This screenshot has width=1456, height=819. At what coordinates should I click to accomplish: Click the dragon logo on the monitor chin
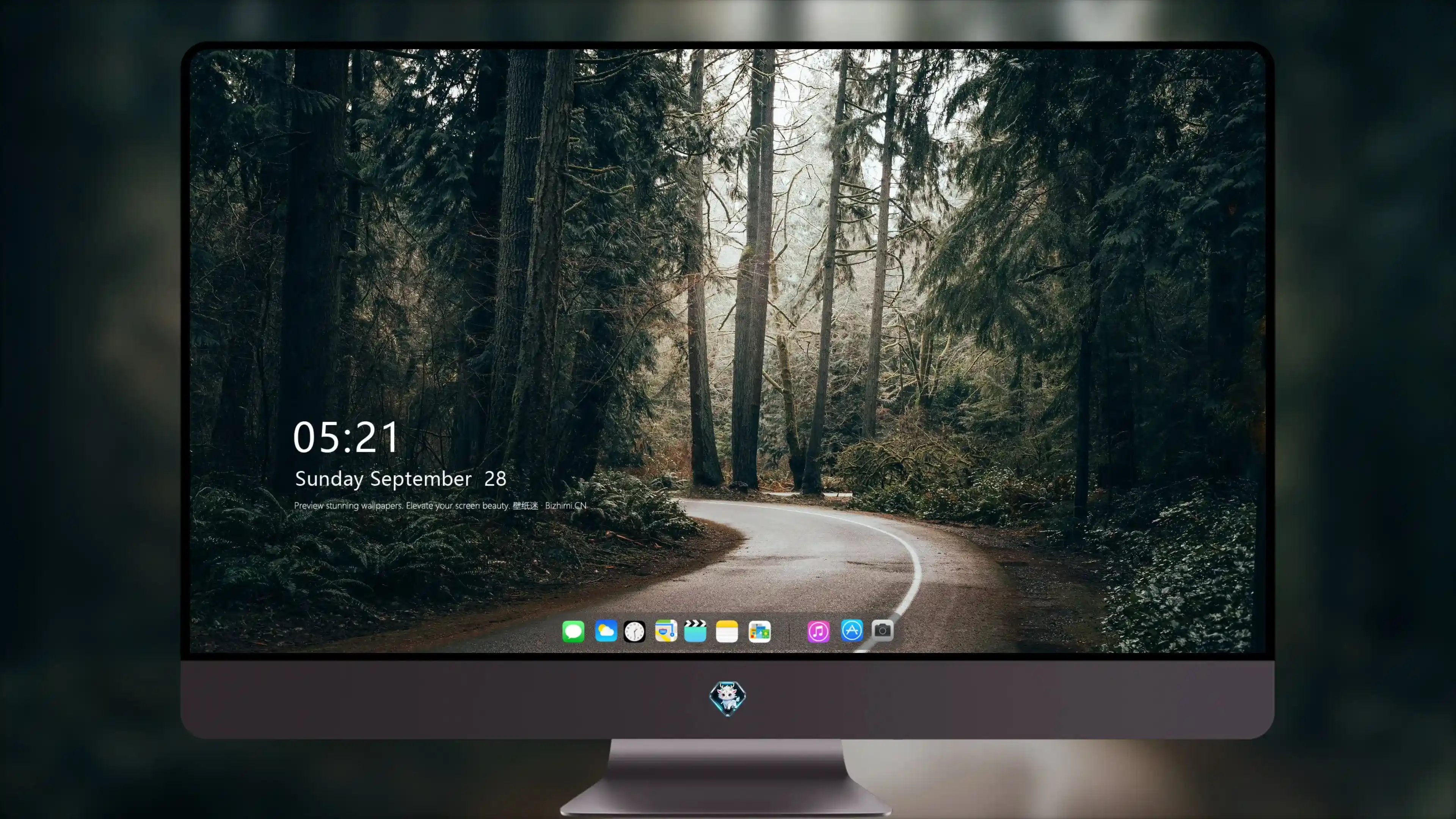[x=728, y=698]
